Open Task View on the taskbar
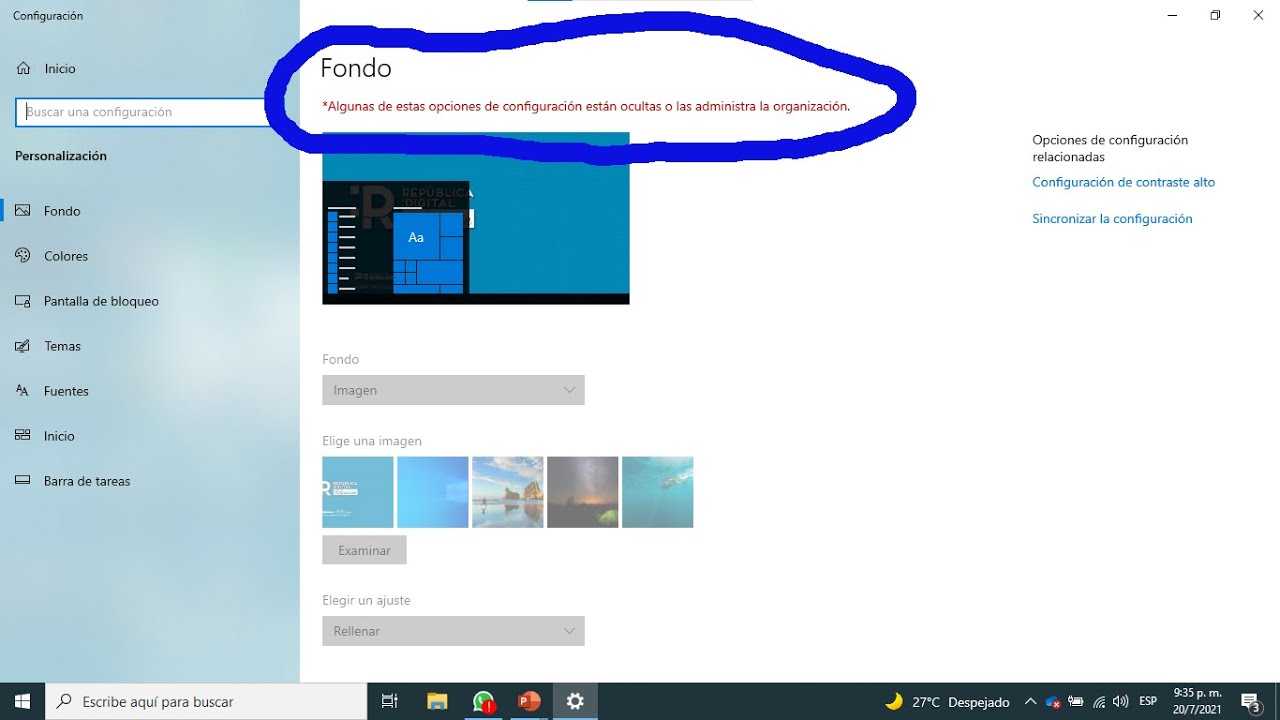1280x720 pixels. 390,701
